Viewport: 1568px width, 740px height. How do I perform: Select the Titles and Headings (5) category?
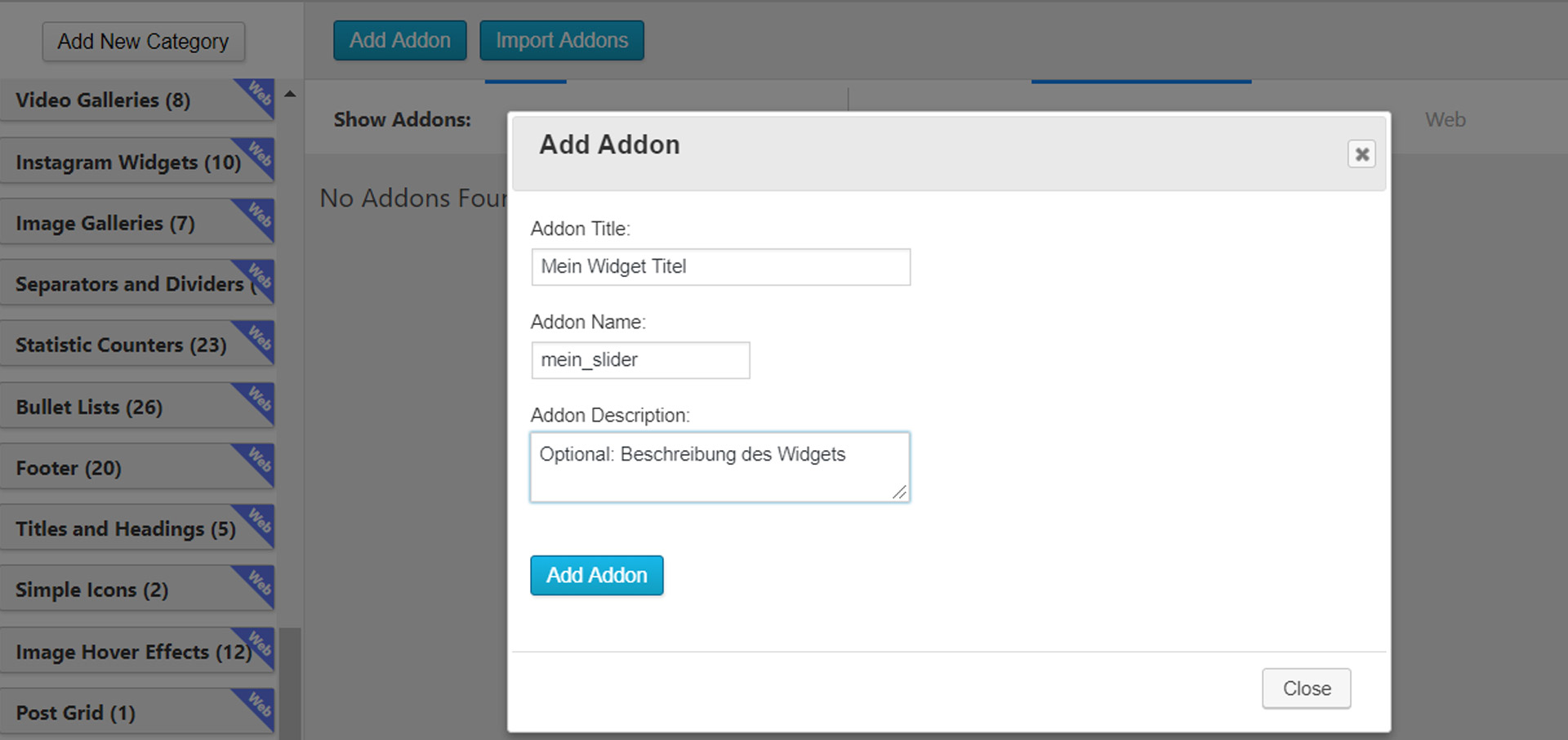pos(137,528)
